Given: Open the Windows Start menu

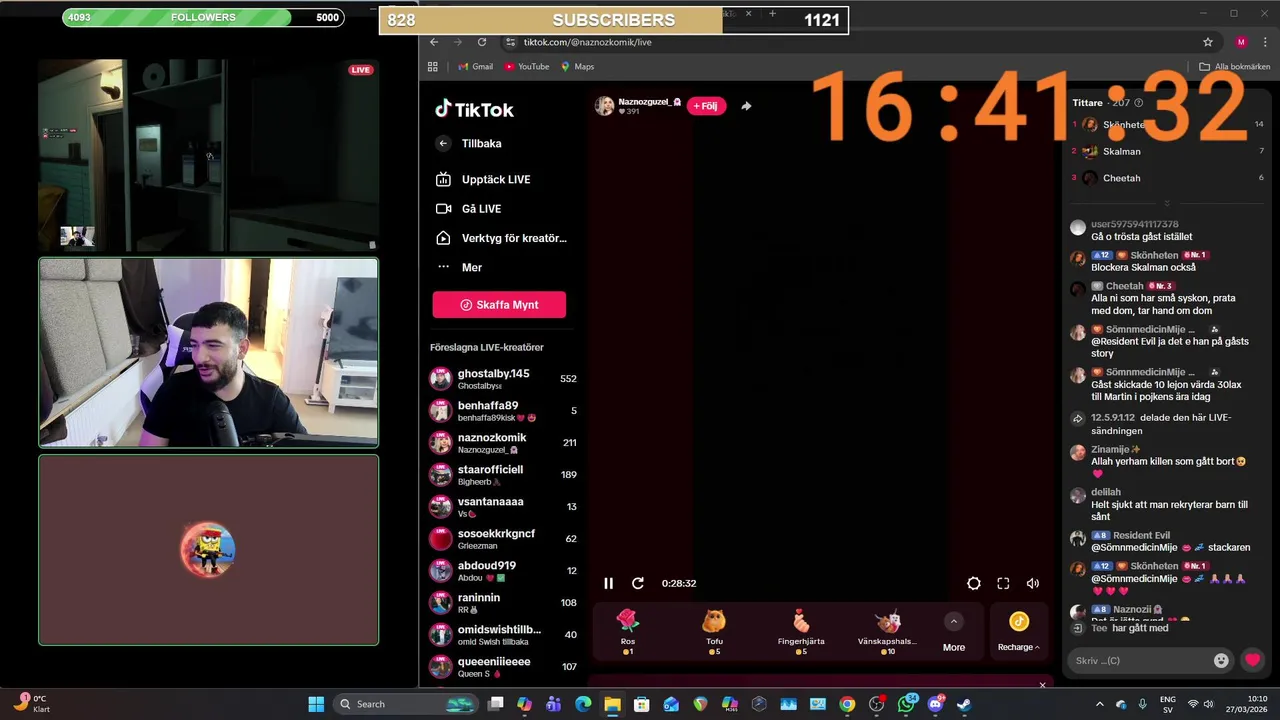Looking at the screenshot, I should [316, 704].
